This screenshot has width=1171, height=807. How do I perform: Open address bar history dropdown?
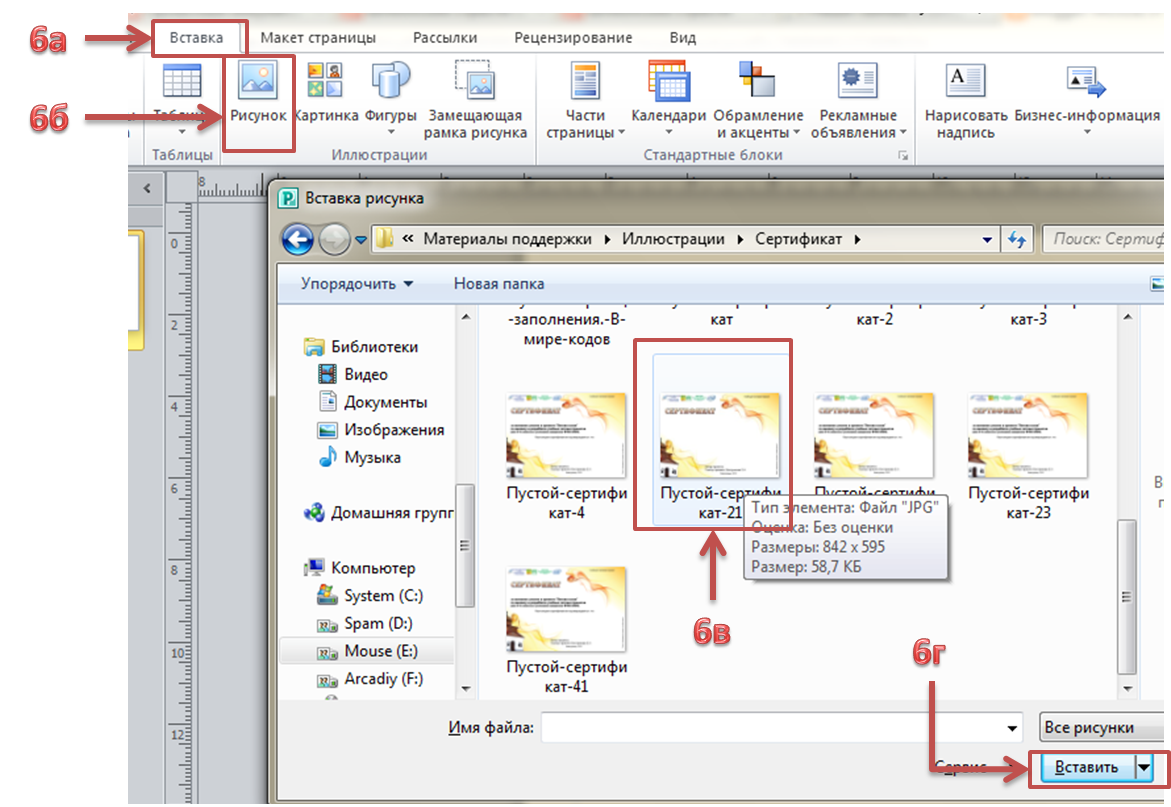[987, 240]
